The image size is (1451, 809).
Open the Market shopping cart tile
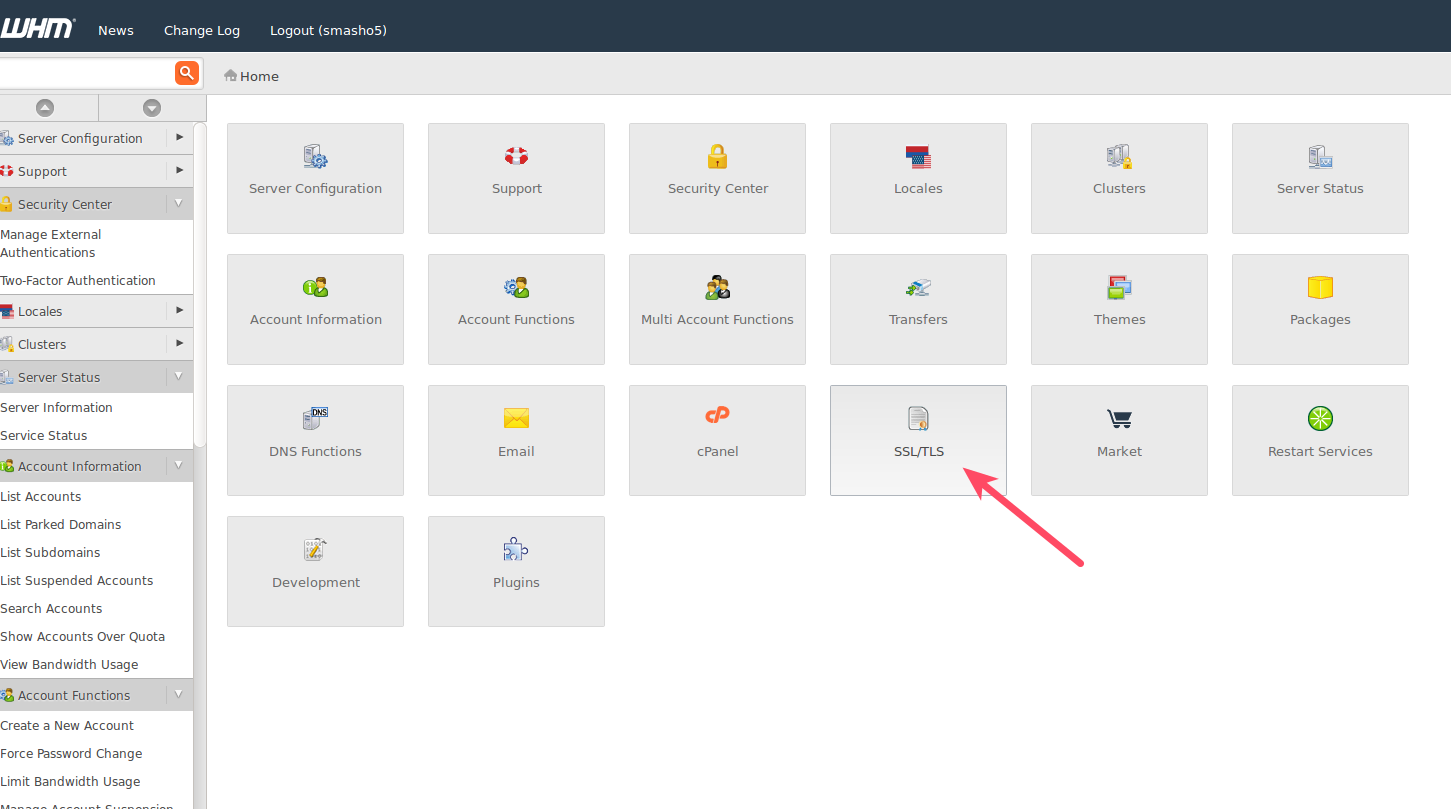coord(1119,440)
